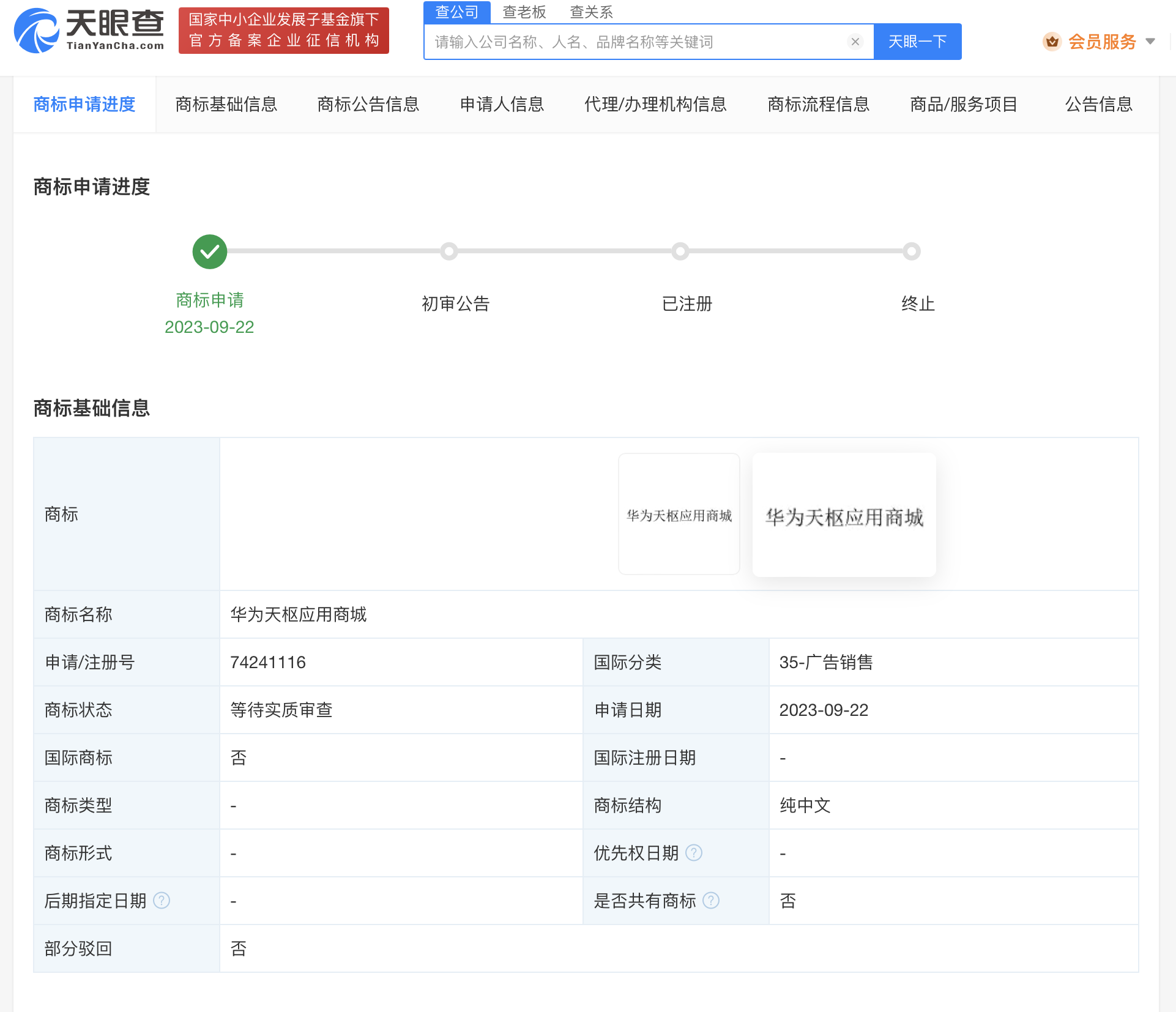The width and height of the screenshot is (1176, 1012).
Task: Switch to 商标基础信息 tab
Action: 226,104
